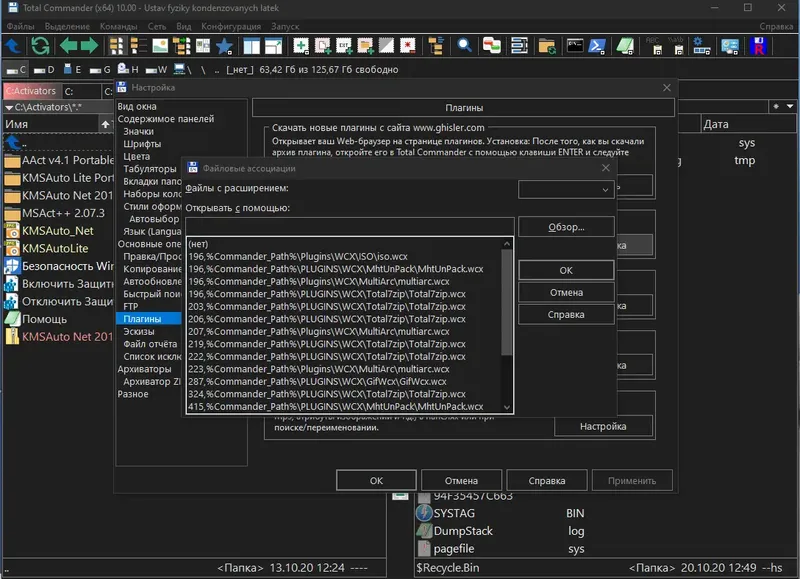
Task: Launch the PowerShell toolbar icon
Action: click(x=597, y=46)
